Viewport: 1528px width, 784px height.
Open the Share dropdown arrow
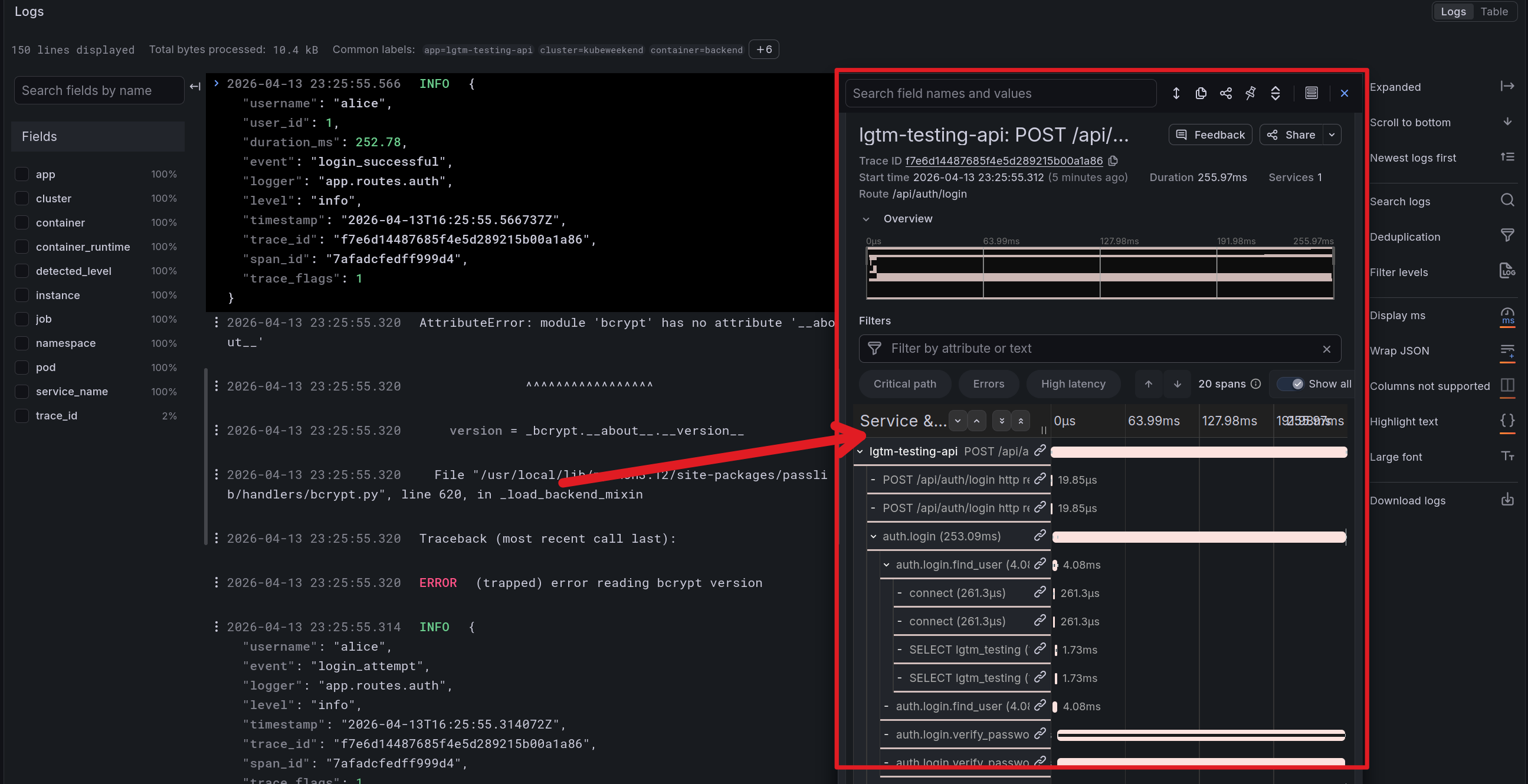click(1332, 135)
